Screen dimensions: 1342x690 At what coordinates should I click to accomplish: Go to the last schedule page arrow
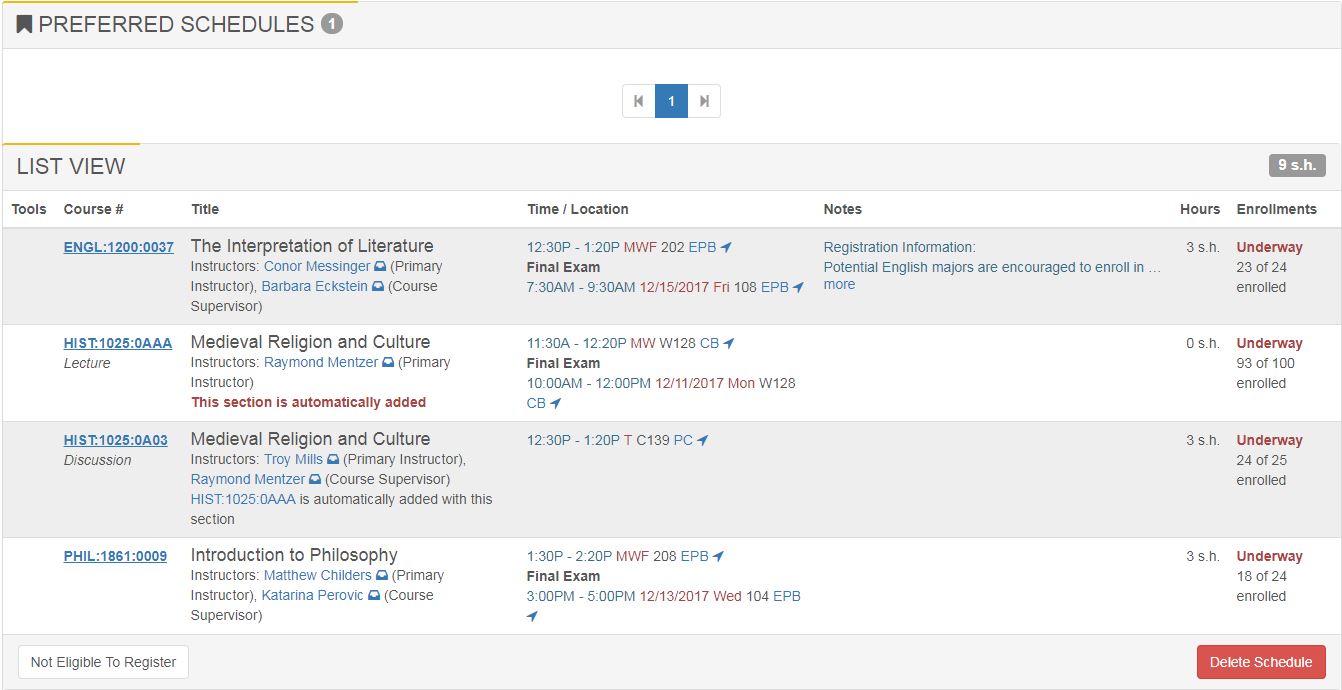704,101
